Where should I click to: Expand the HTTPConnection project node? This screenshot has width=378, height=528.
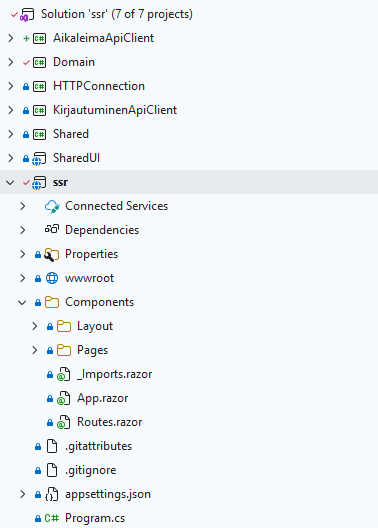pyautogui.click(x=11, y=86)
